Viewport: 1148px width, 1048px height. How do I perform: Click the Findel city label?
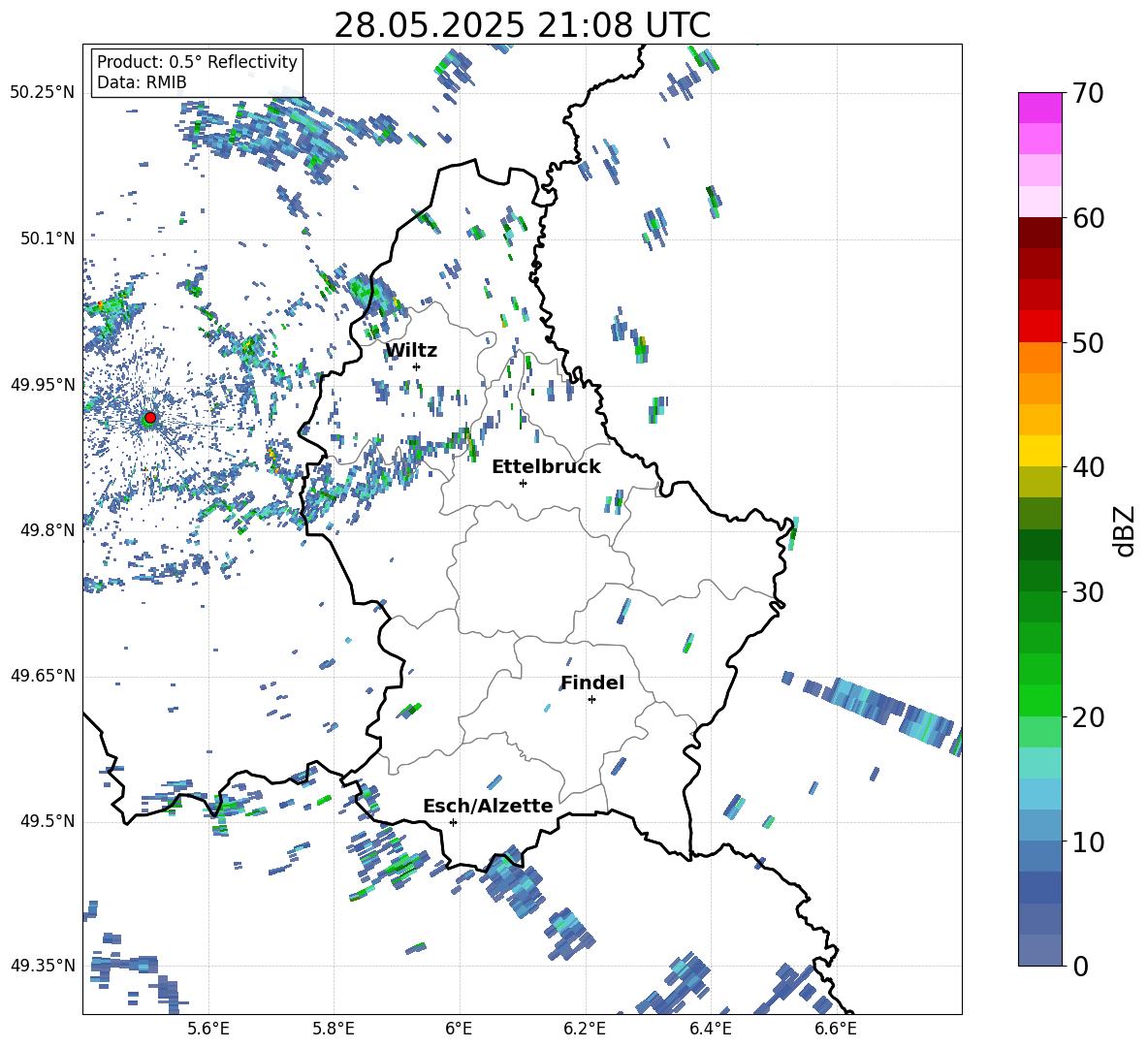tap(592, 683)
